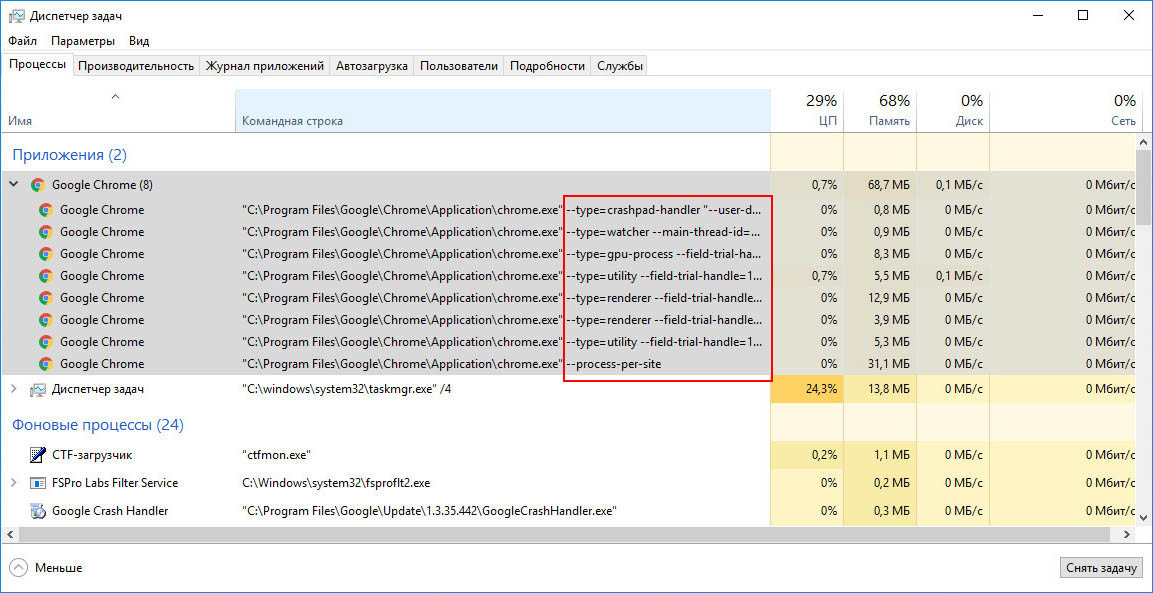
Task: Sort by the Память column header
Action: pos(880,111)
